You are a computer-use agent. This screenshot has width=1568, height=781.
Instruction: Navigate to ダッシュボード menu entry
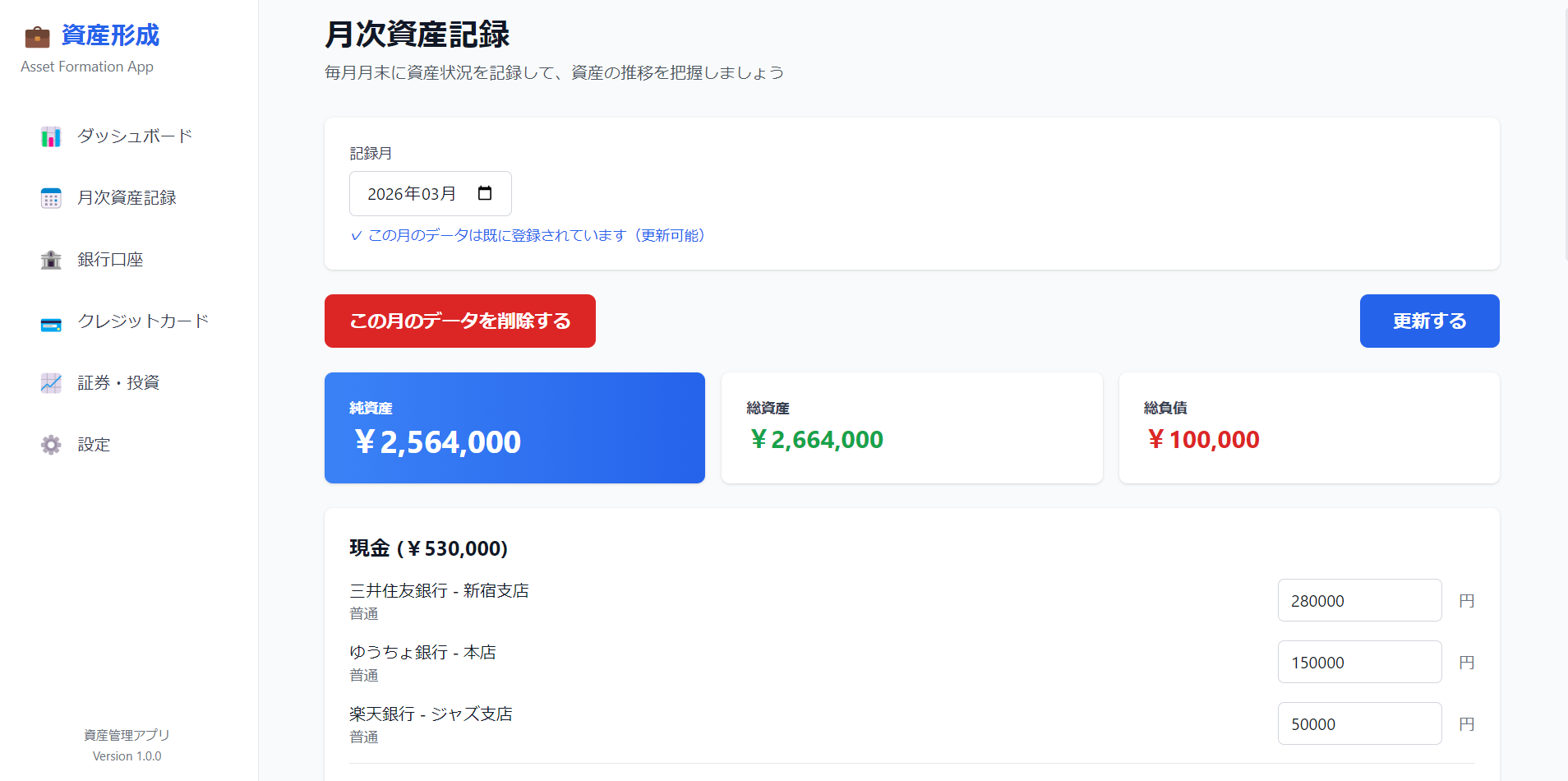tap(132, 136)
